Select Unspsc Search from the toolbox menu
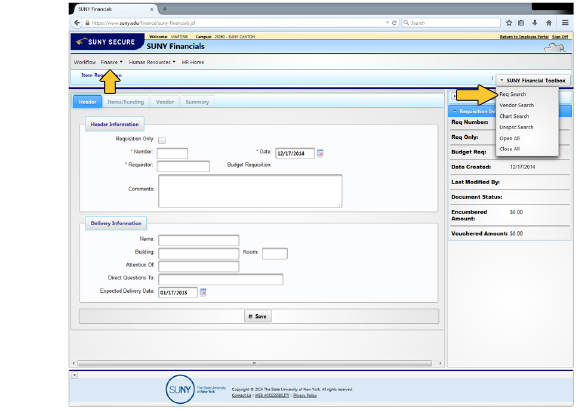 pyautogui.click(x=516, y=127)
